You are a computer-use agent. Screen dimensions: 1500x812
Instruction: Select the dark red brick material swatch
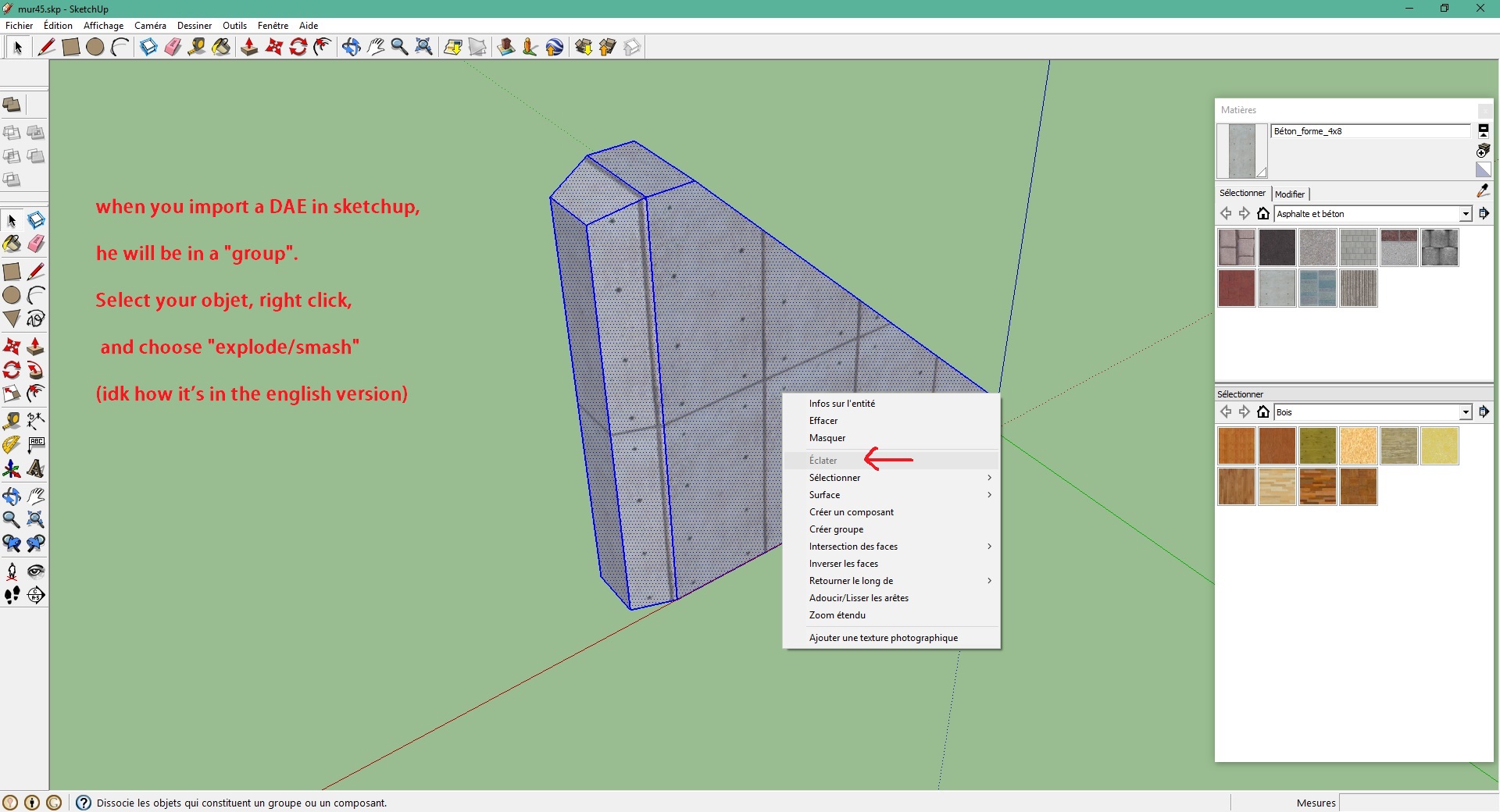click(1236, 288)
